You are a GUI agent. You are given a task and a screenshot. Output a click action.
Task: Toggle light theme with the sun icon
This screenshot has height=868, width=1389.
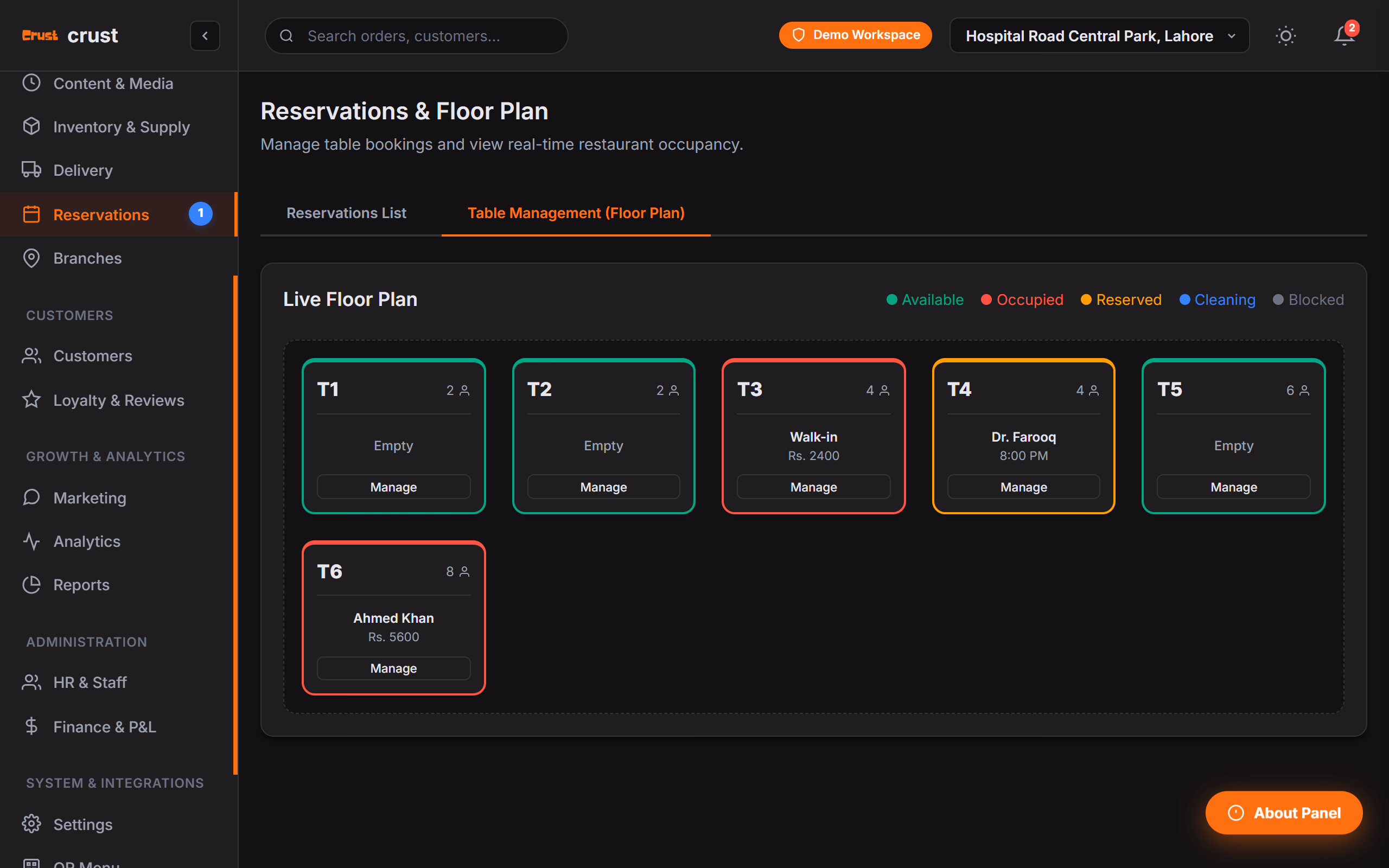[x=1286, y=36]
